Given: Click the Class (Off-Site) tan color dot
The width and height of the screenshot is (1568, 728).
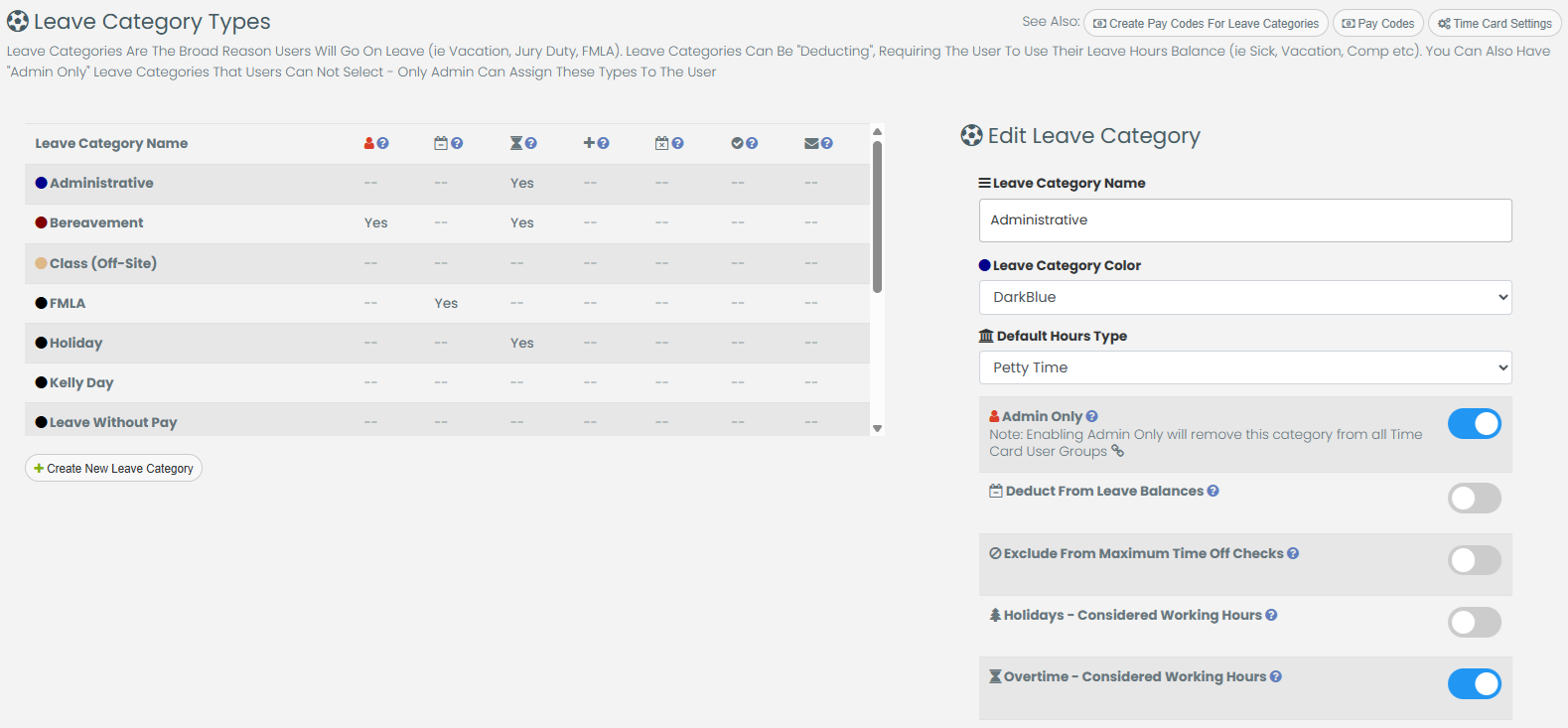Looking at the screenshot, I should (x=41, y=263).
